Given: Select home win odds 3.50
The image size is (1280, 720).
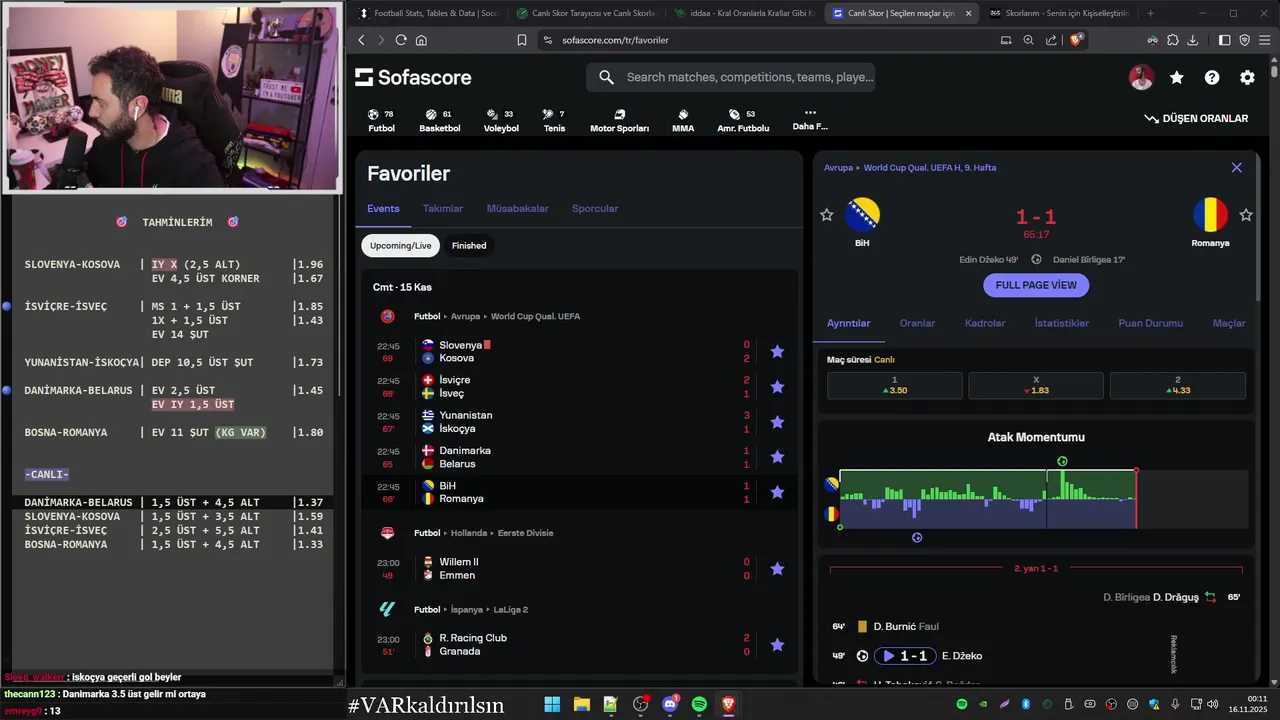Looking at the screenshot, I should coord(895,386).
